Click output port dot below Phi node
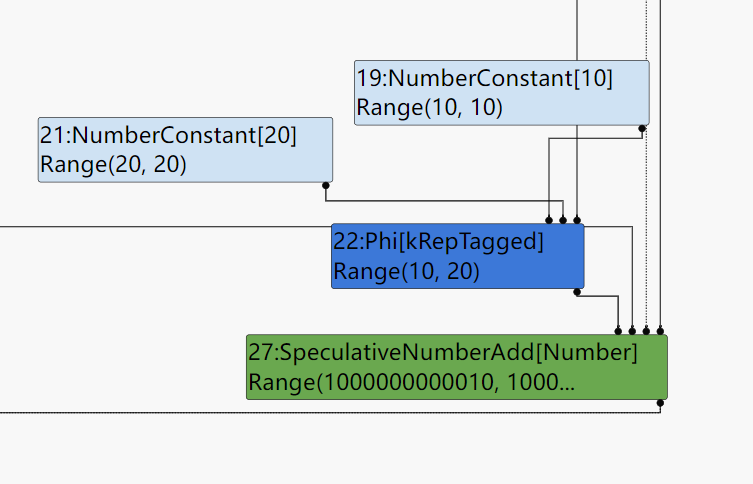The image size is (753, 484). [x=577, y=292]
